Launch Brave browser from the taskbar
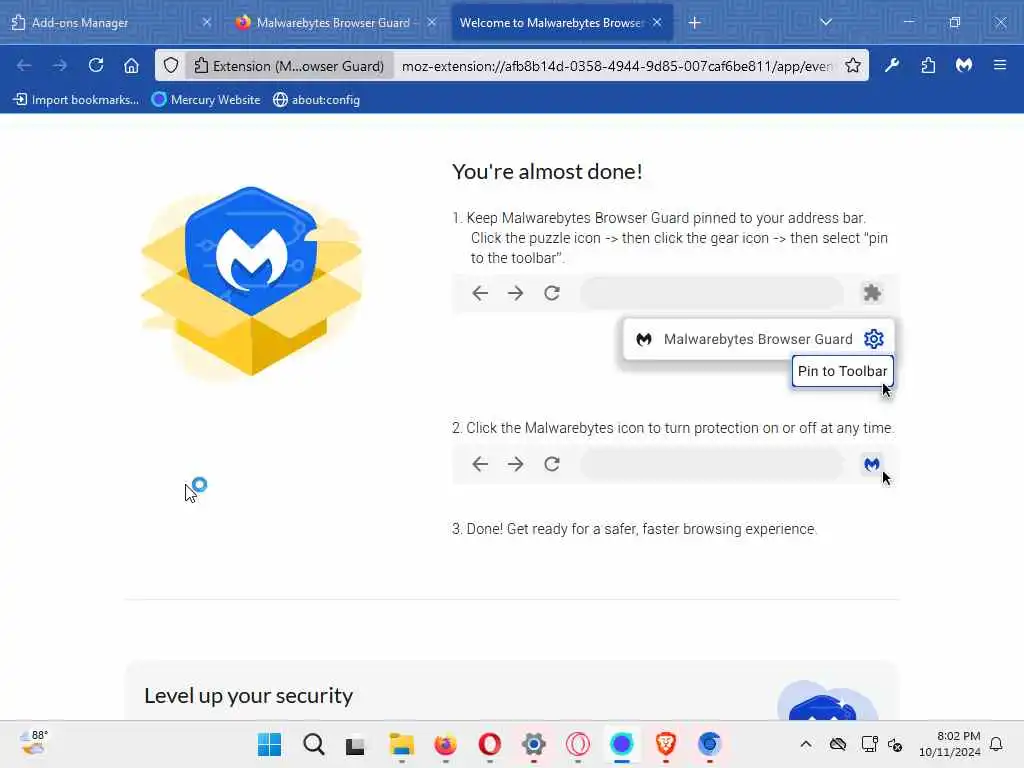This screenshot has height=768, width=1024. (x=665, y=744)
